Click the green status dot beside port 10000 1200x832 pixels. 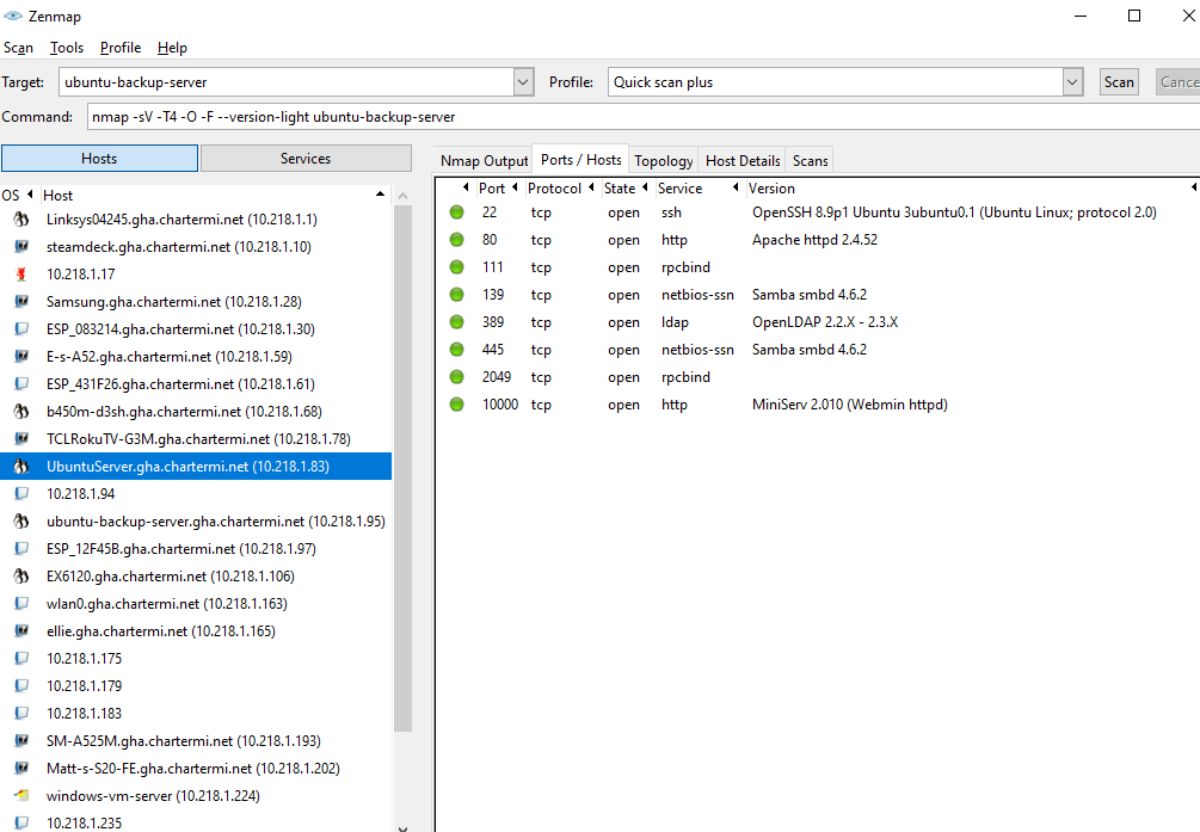point(456,404)
